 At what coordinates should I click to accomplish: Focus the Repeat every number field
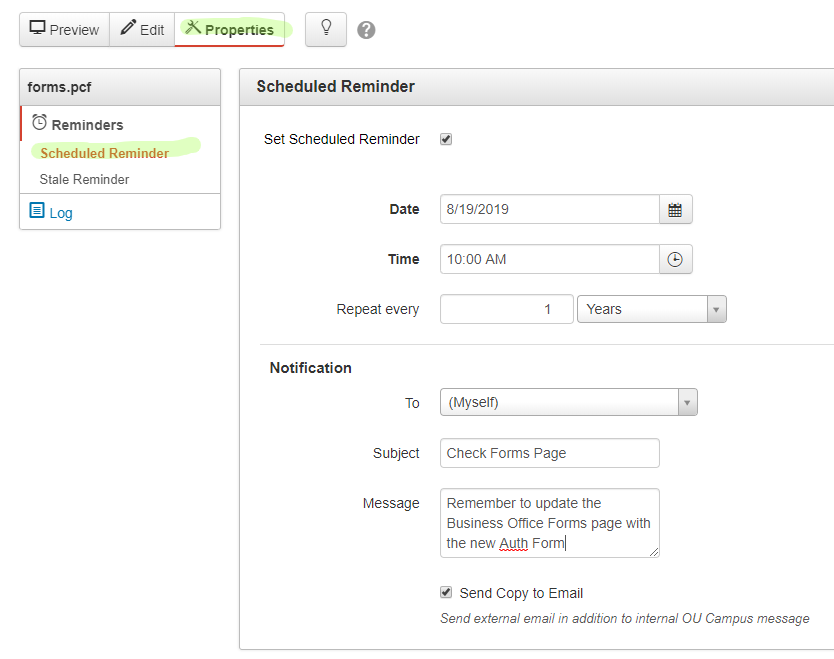point(506,309)
